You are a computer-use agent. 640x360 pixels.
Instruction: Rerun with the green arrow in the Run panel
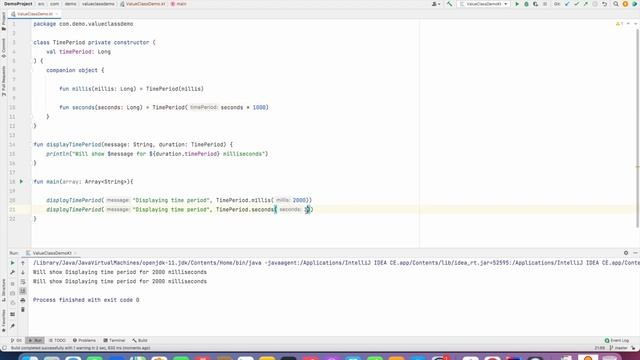(x=12, y=263)
